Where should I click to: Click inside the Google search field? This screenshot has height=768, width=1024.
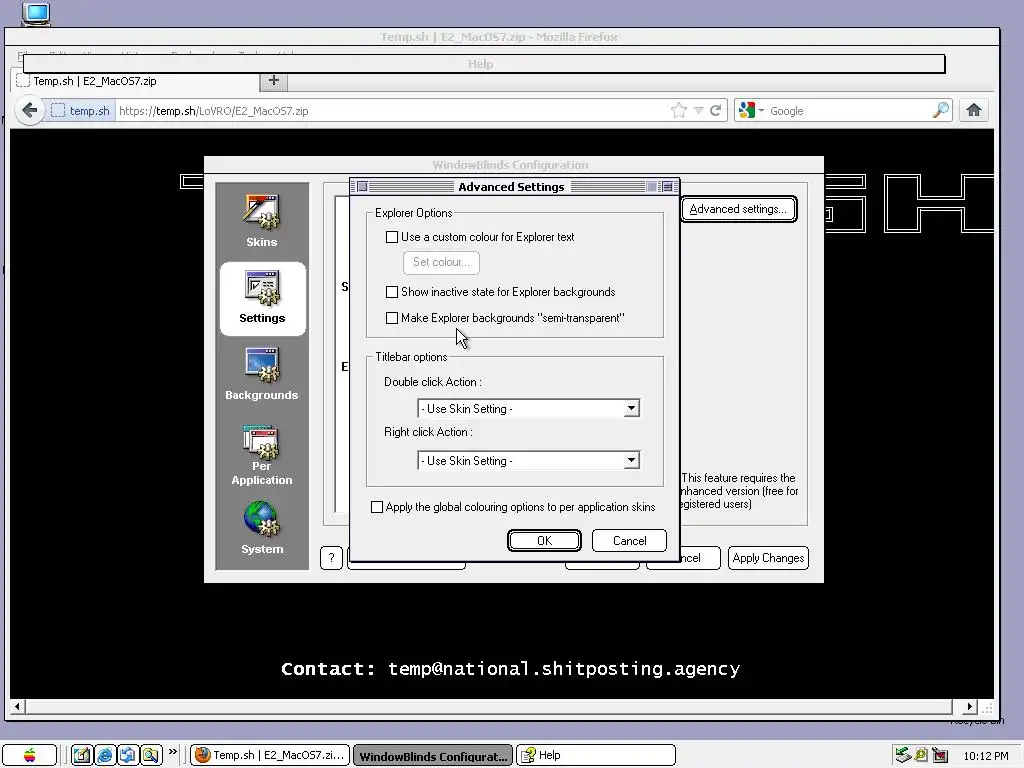pos(849,110)
